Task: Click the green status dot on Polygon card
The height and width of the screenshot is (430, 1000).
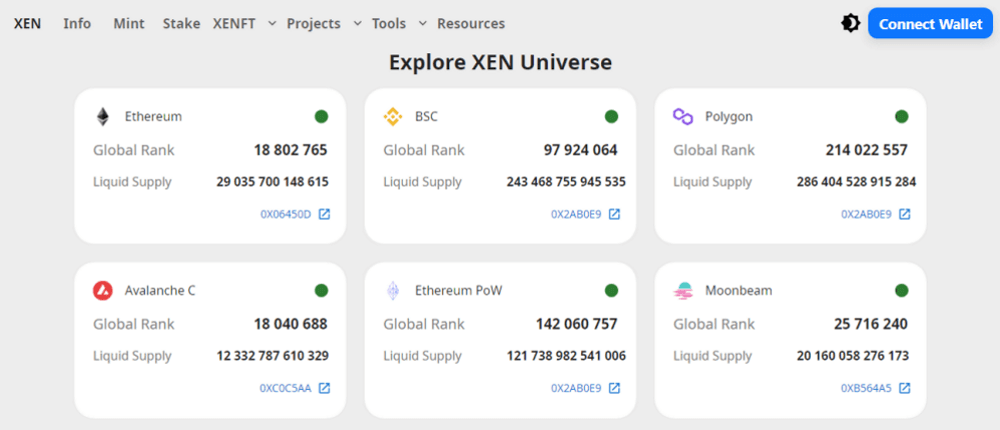Action: pos(902,117)
